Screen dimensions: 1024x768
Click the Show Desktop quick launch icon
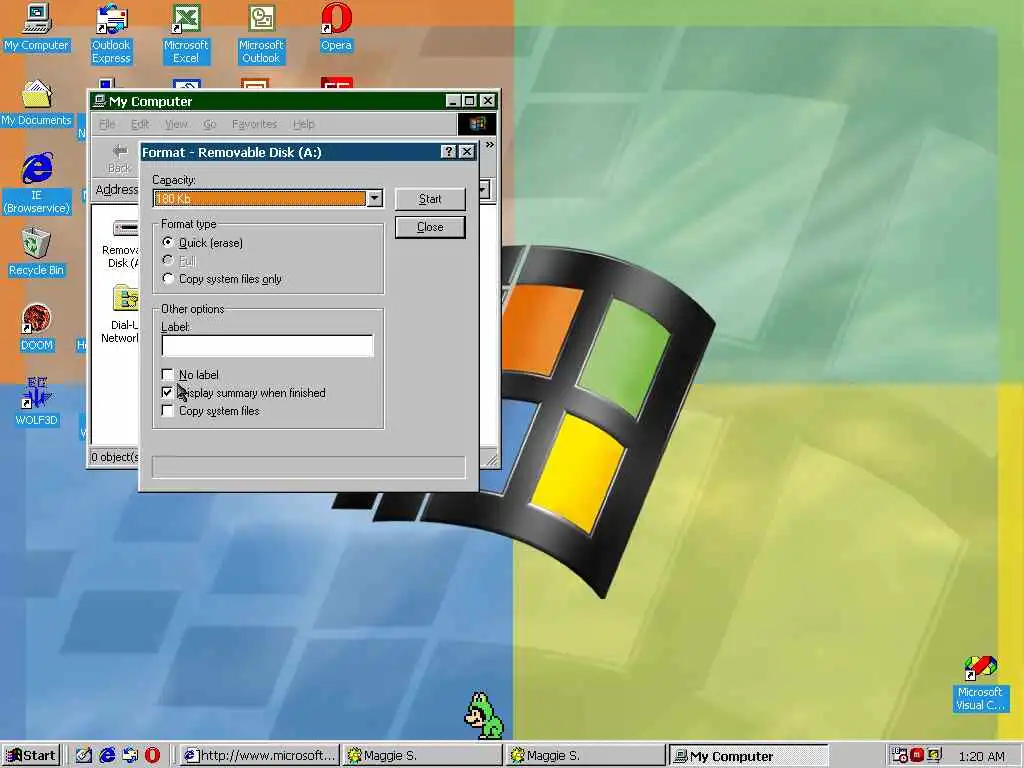84,756
